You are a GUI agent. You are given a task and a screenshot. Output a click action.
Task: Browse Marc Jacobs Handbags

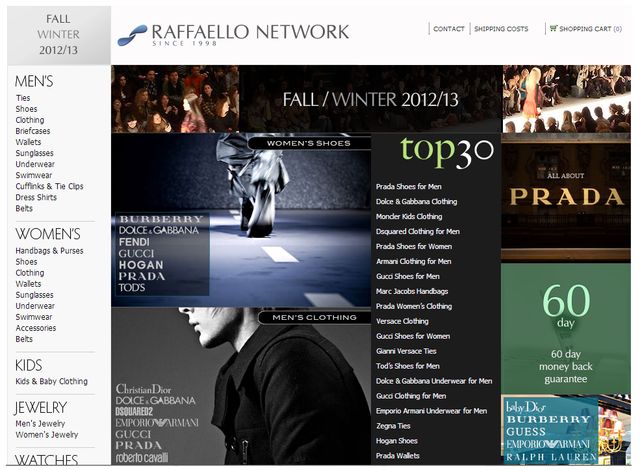click(x=412, y=291)
